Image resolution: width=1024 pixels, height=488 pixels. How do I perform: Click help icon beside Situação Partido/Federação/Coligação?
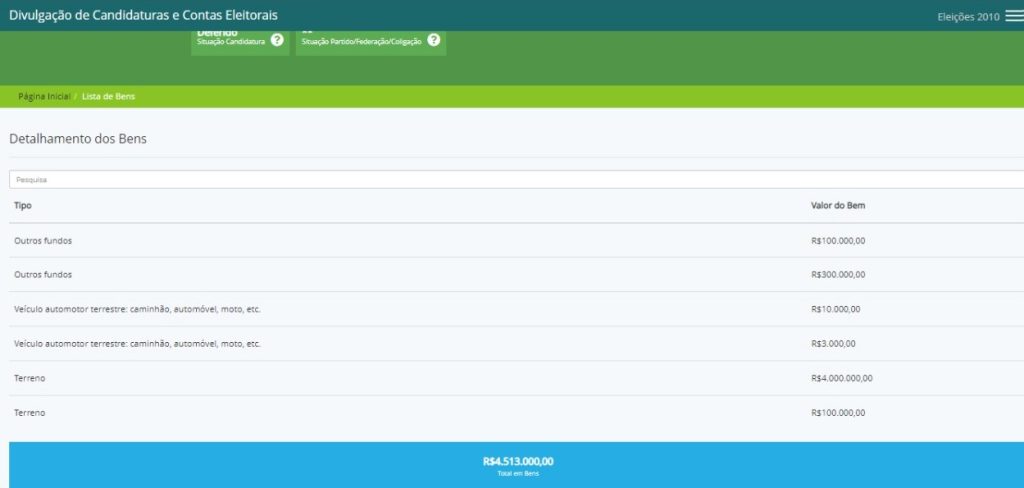[433, 40]
